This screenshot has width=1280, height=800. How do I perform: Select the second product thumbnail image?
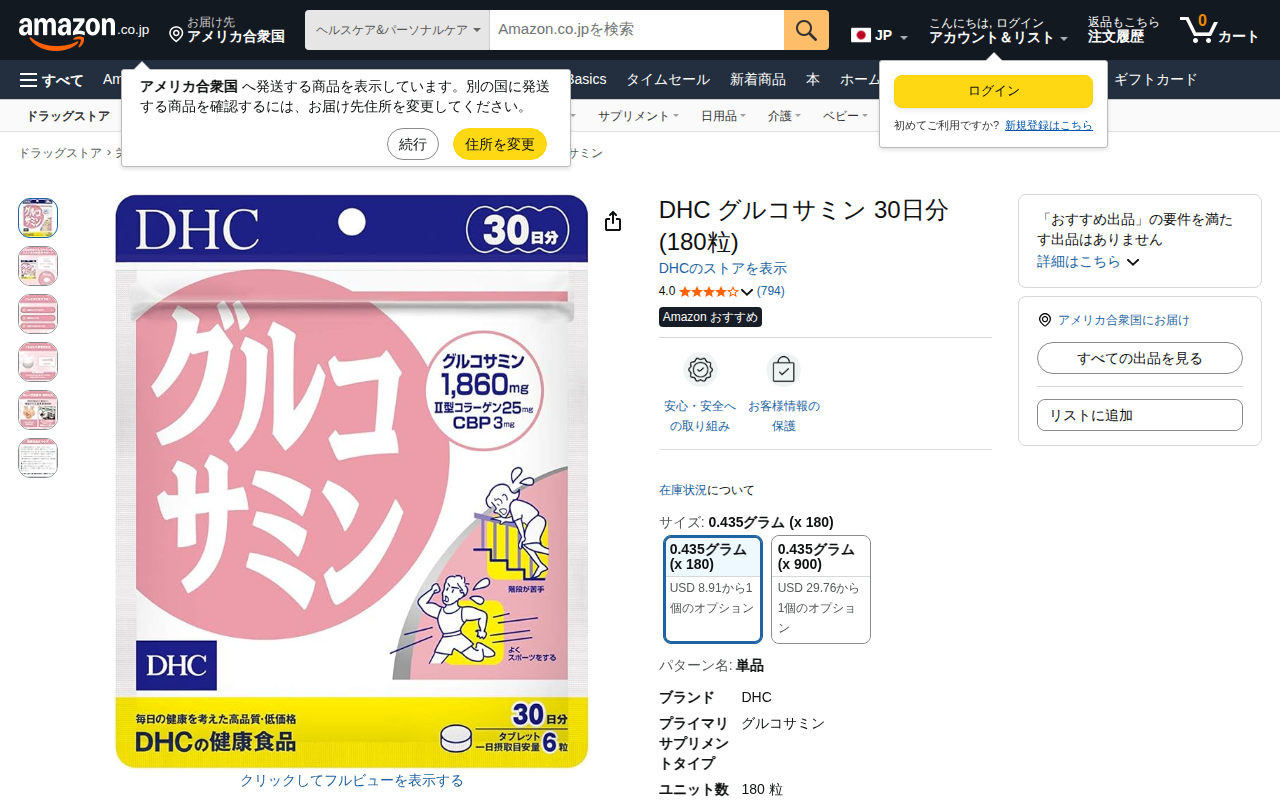[x=38, y=266]
